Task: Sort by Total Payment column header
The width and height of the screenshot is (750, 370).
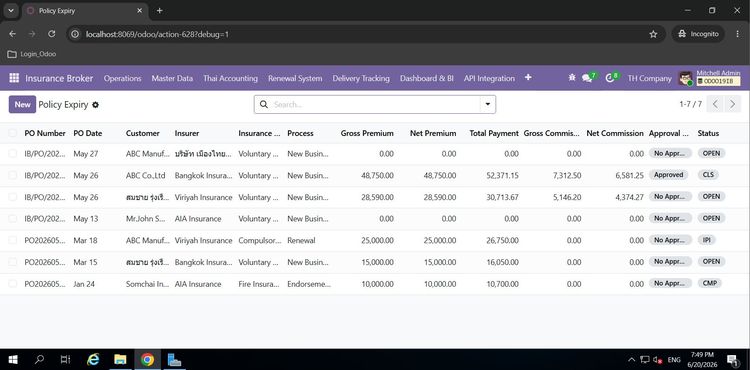Action: (x=494, y=133)
